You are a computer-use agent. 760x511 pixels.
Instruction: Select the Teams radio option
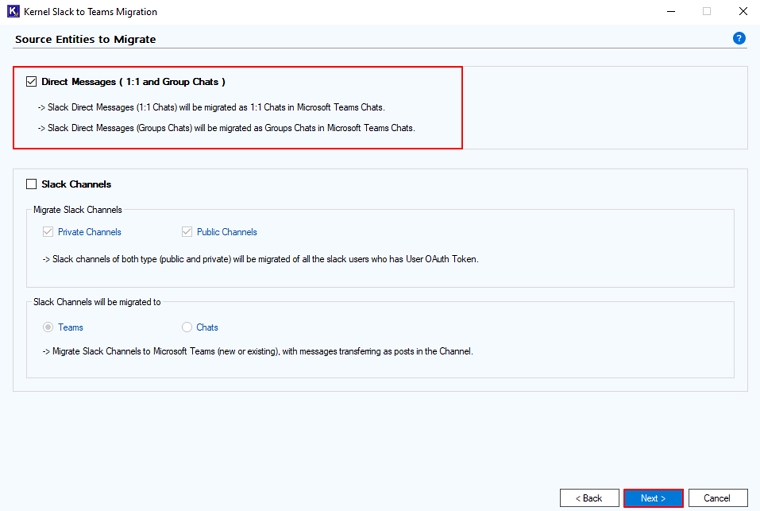tap(48, 327)
